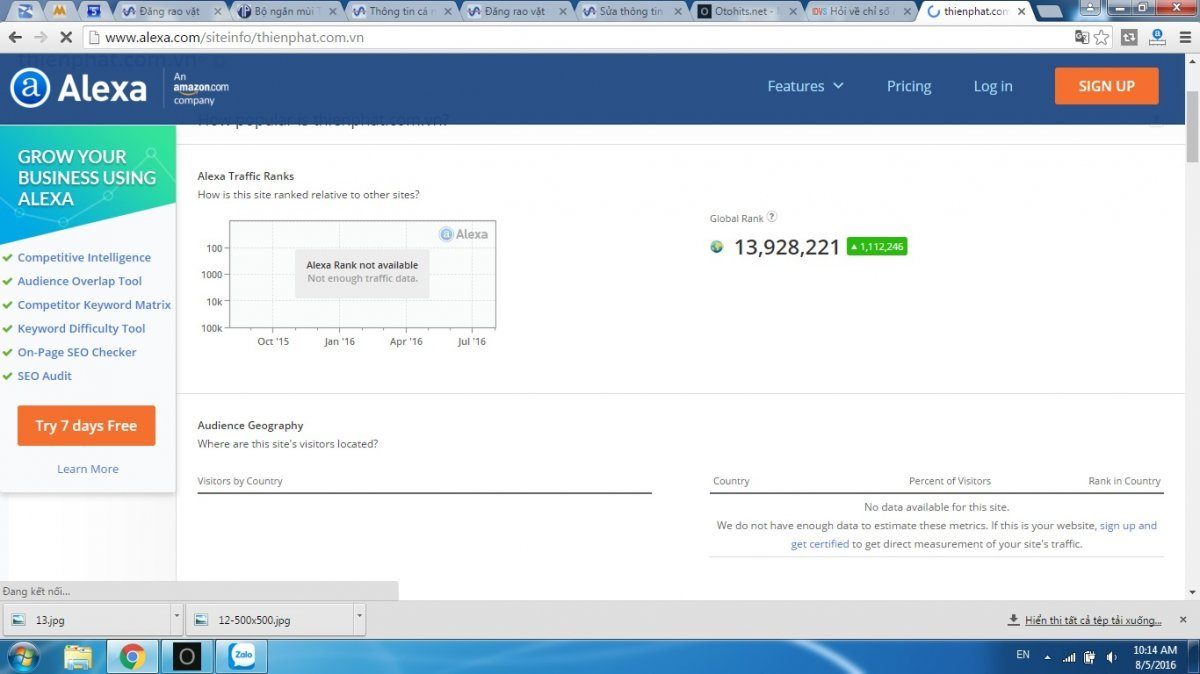Image resolution: width=1200 pixels, height=674 pixels.
Task: Open the new tab button
Action: click(x=1049, y=12)
